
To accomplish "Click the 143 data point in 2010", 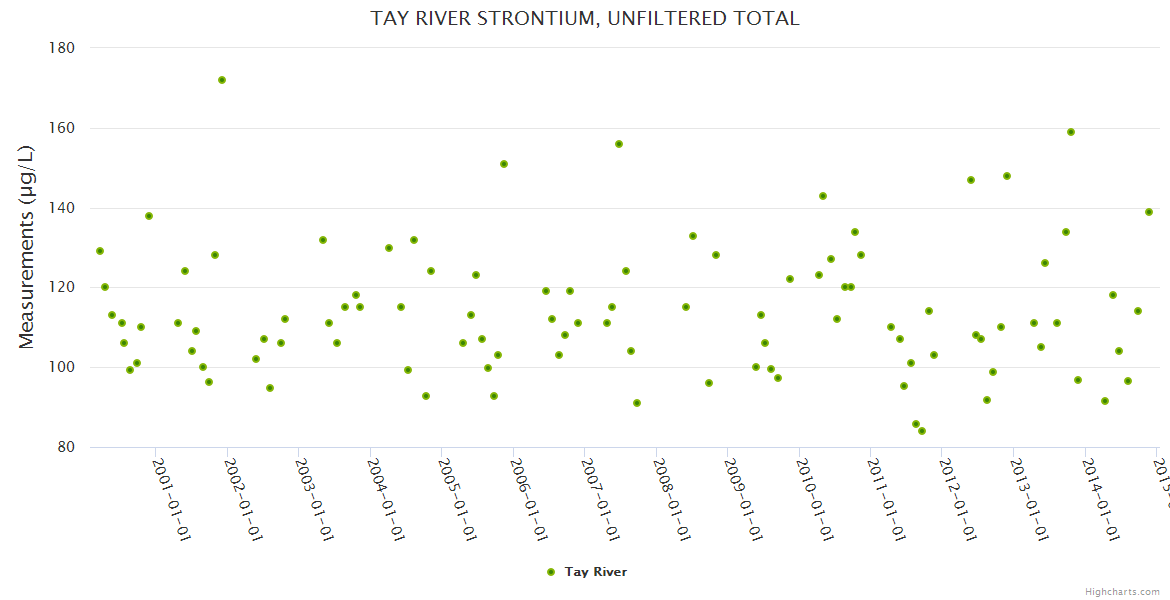I will point(823,196).
